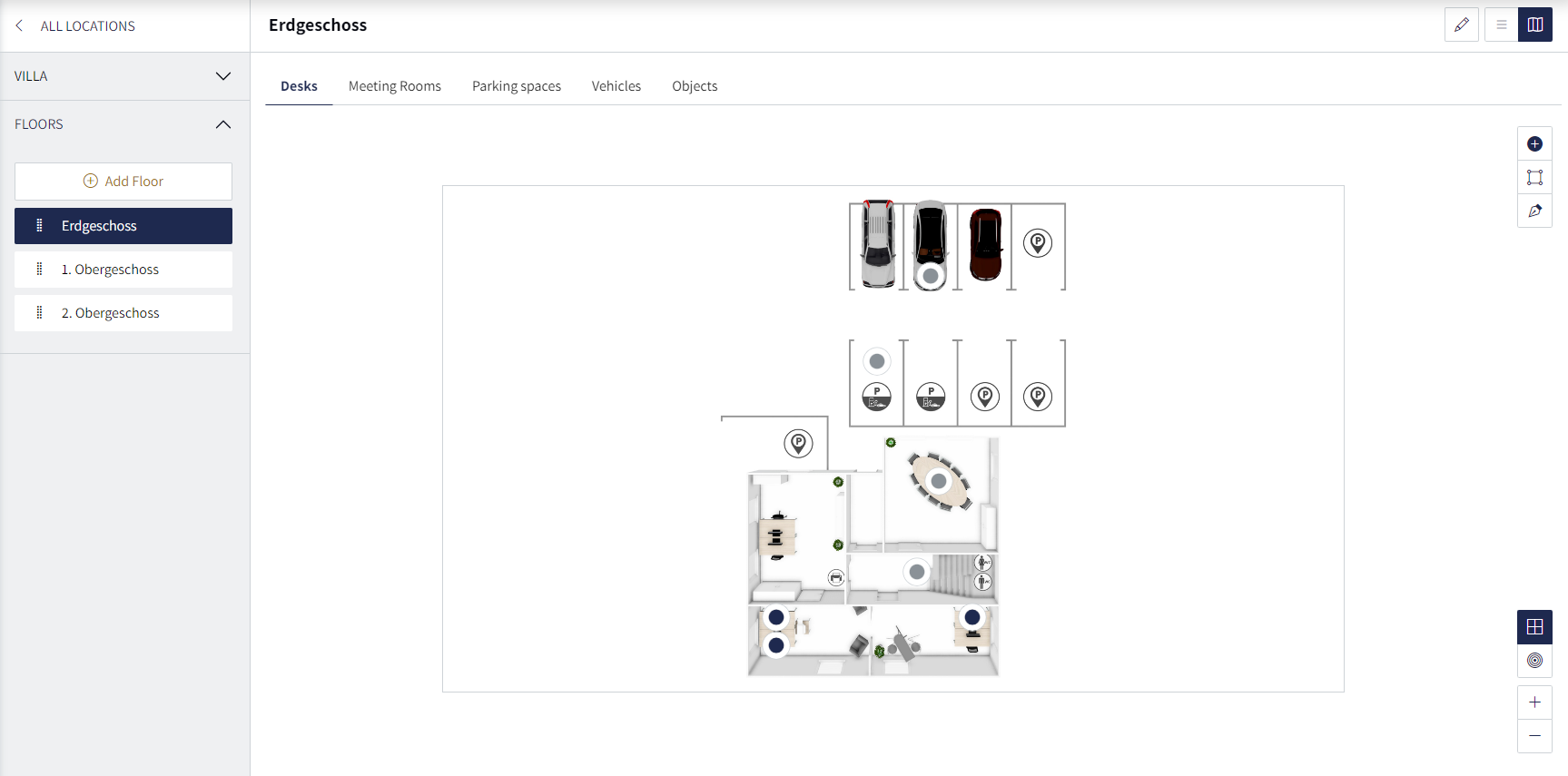Select the pen drawing tool
The height and width of the screenshot is (776, 1568).
pyautogui.click(x=1534, y=211)
